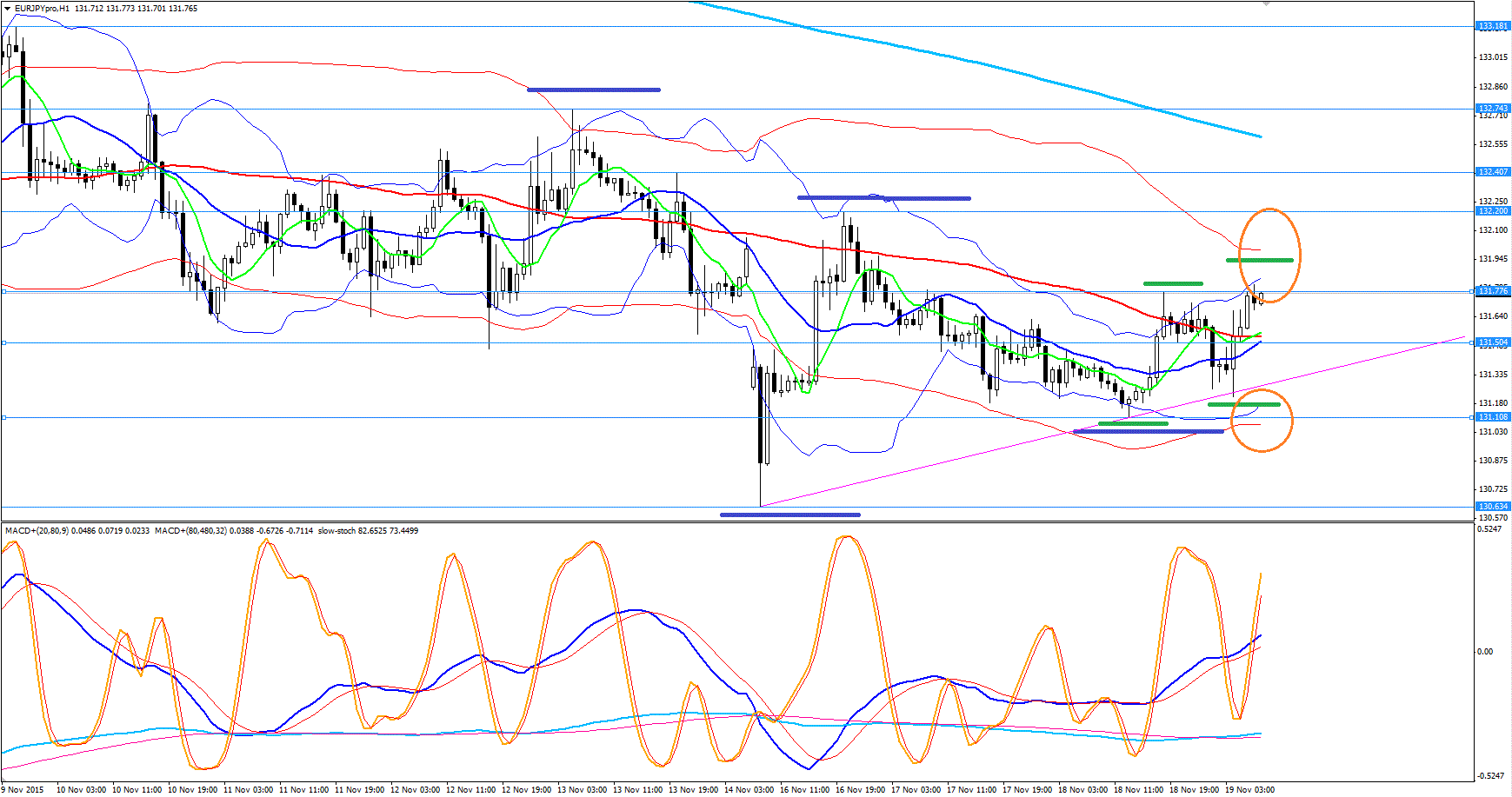Select the 132.407 price level tag
Screen dimensions: 1512x797
point(1493,172)
